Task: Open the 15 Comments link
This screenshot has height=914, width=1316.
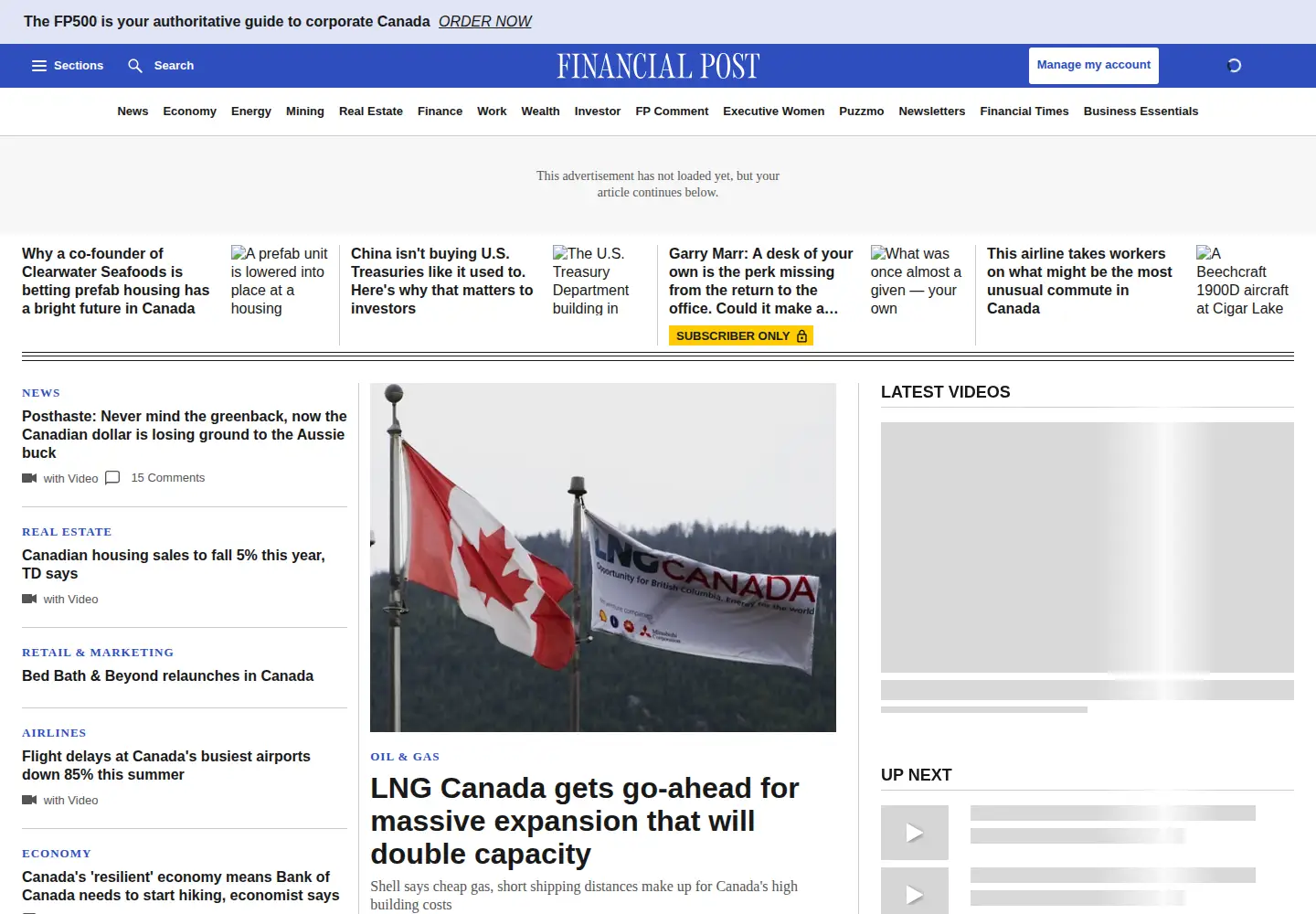Action: click(168, 478)
